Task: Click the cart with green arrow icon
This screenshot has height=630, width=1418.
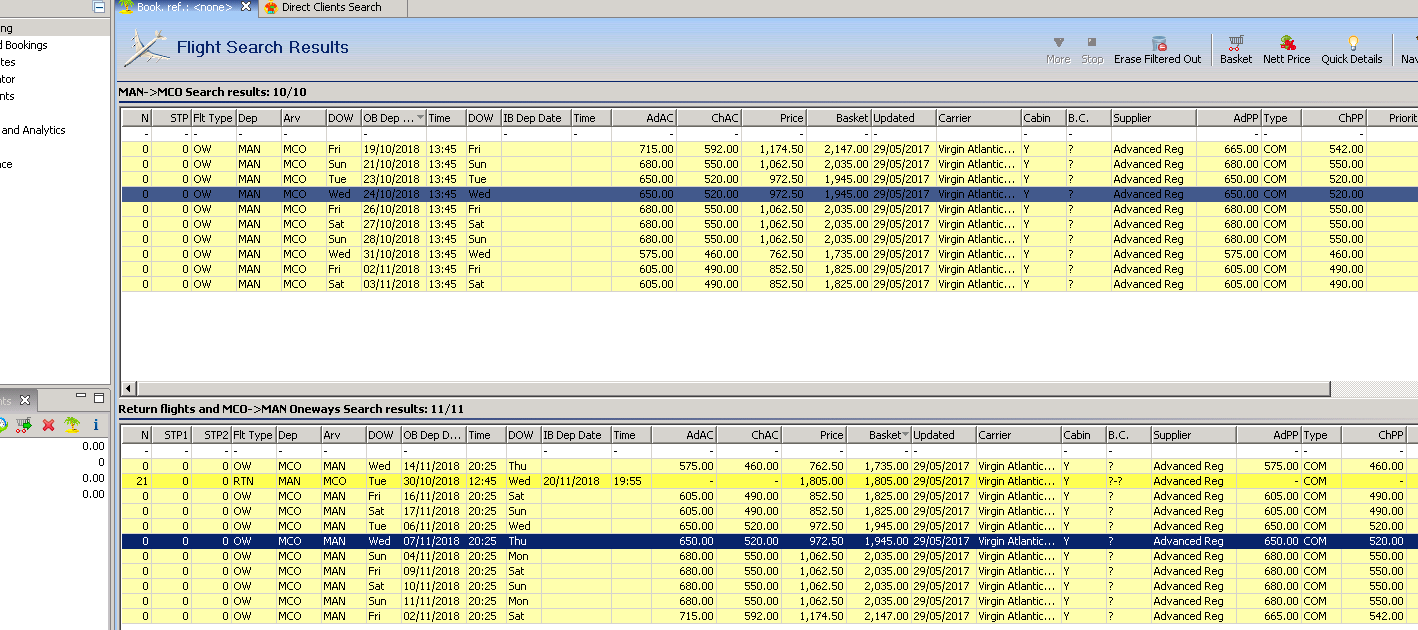Action: point(23,425)
